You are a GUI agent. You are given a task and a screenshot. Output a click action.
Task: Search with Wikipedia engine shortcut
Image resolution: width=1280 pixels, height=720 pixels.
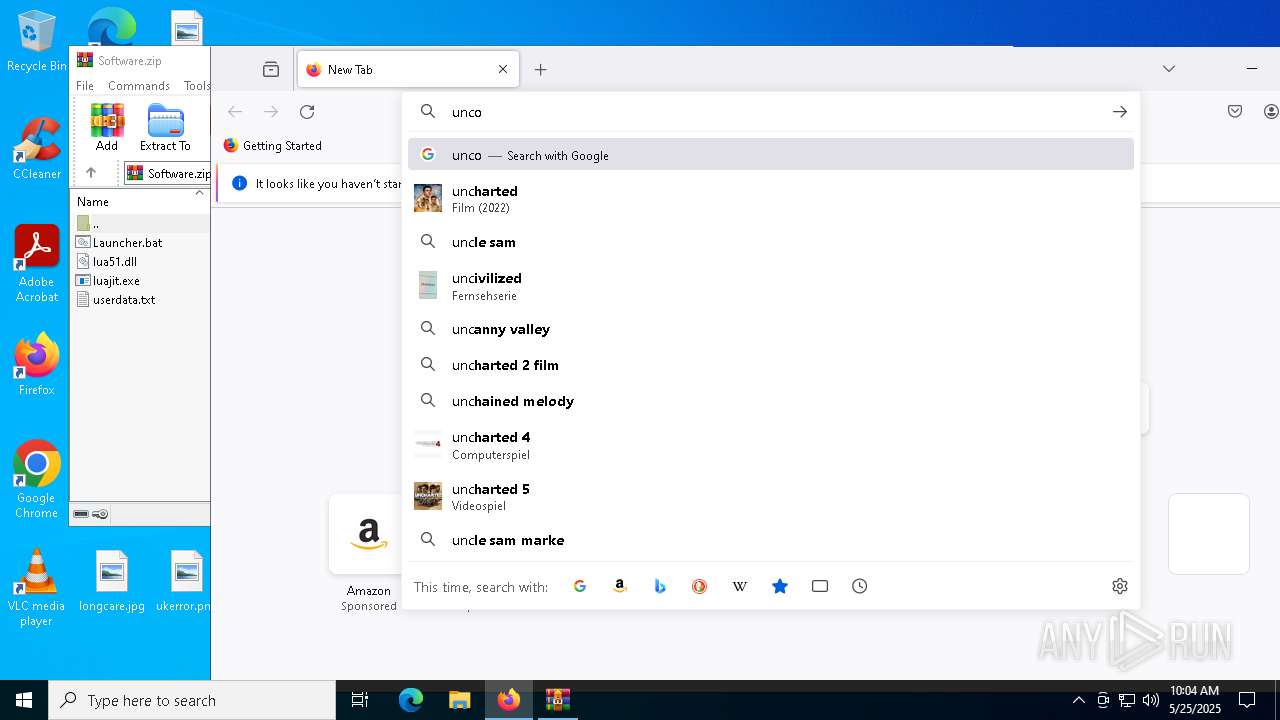(x=740, y=587)
